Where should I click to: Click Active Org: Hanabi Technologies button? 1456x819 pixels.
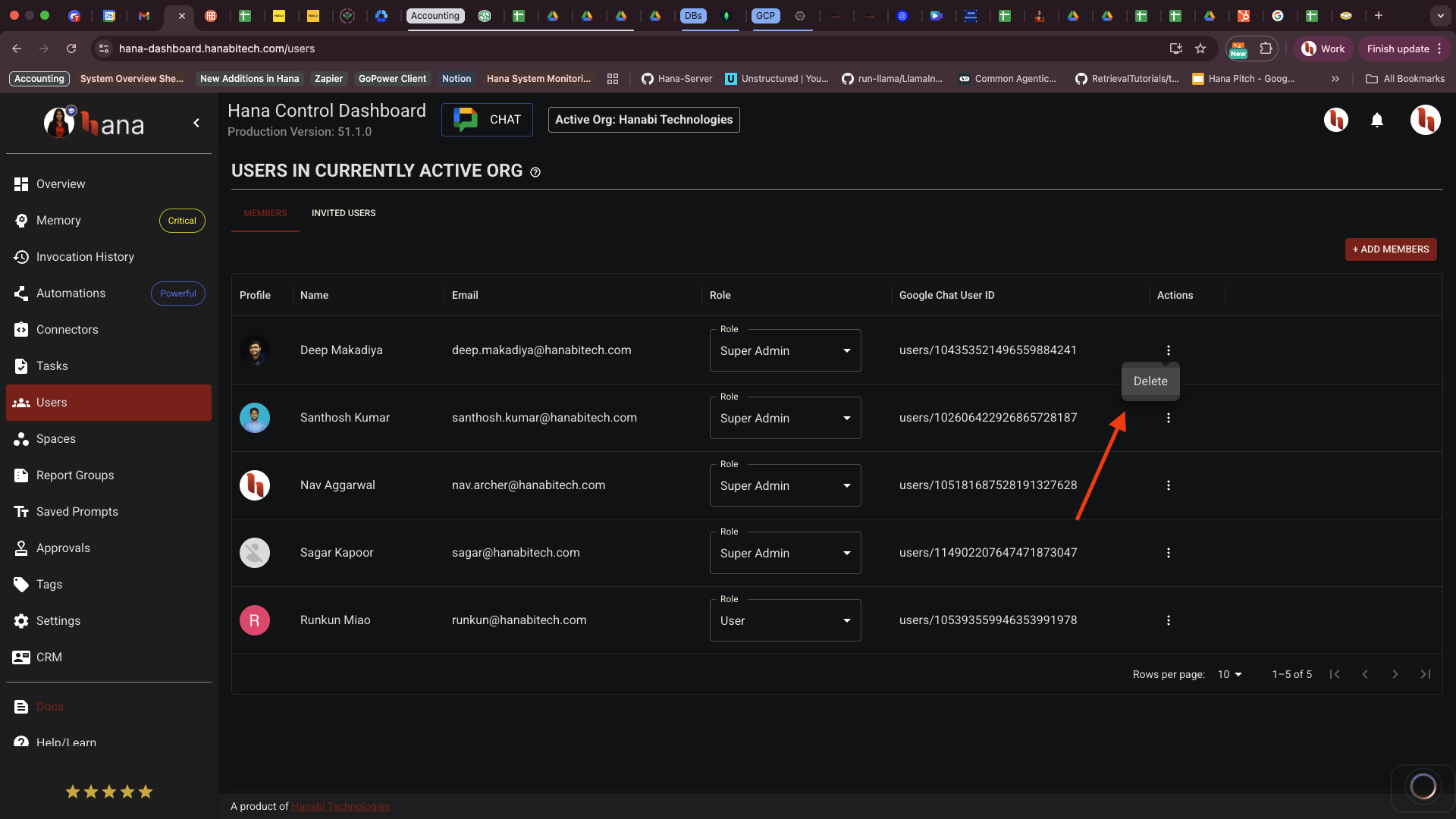pyautogui.click(x=644, y=120)
